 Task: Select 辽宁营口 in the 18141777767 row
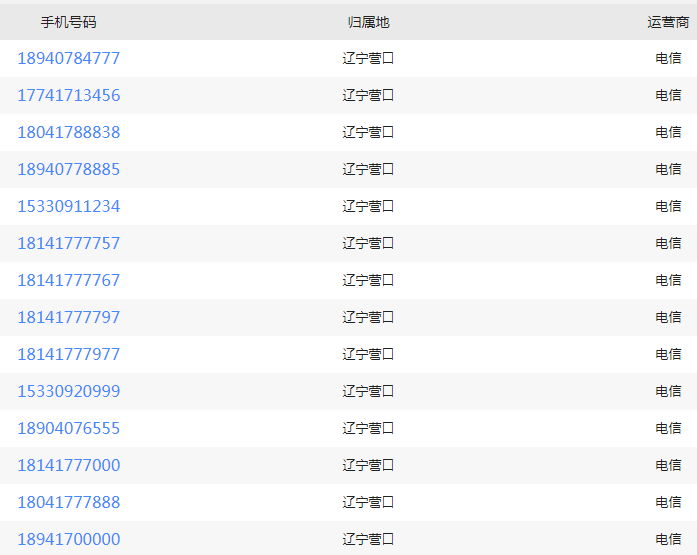point(368,280)
